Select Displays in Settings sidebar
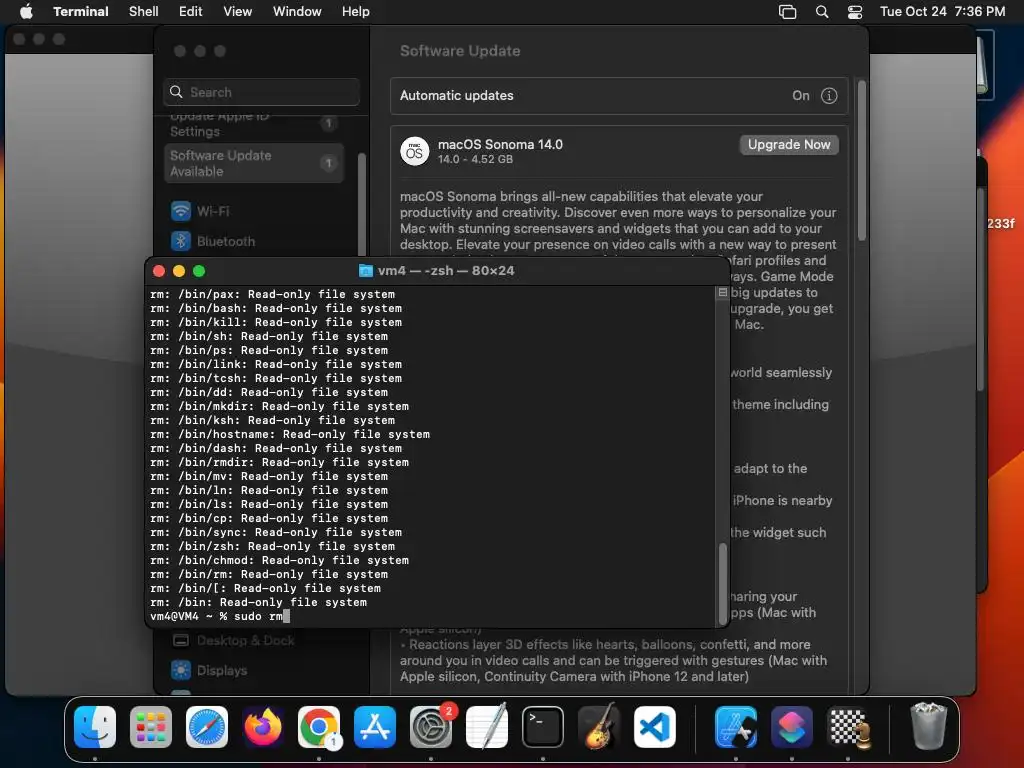Image resolution: width=1024 pixels, height=768 pixels. coord(222,670)
